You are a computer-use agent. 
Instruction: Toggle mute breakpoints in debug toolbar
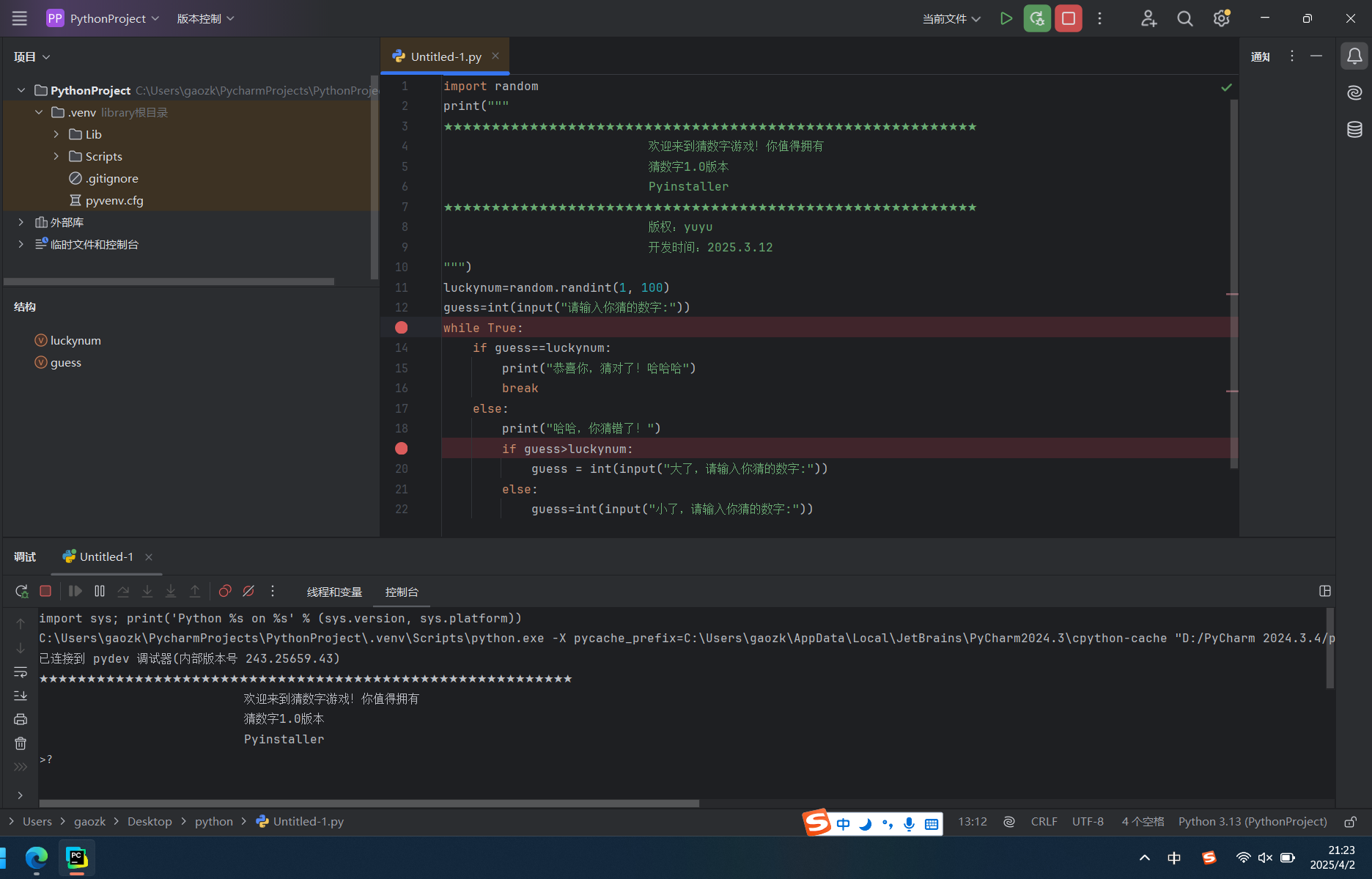(x=248, y=591)
